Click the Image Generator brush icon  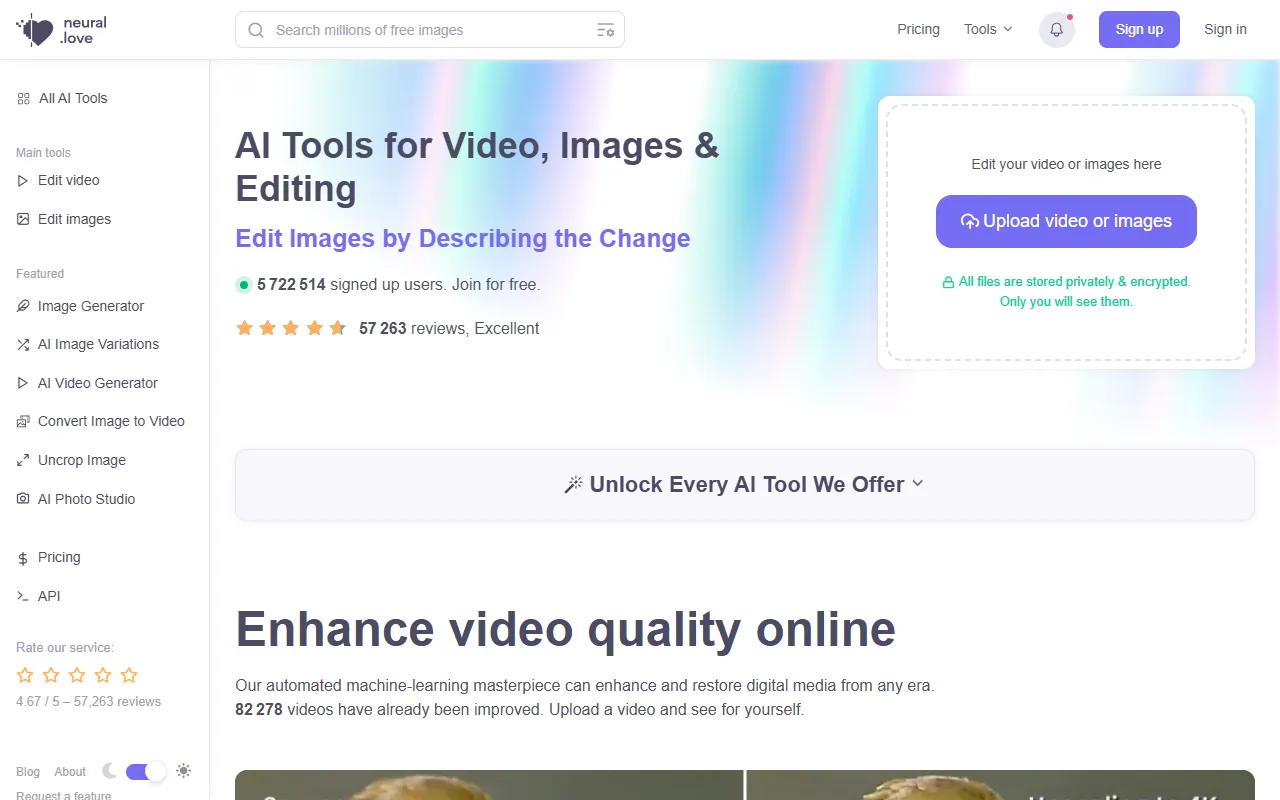click(x=23, y=306)
